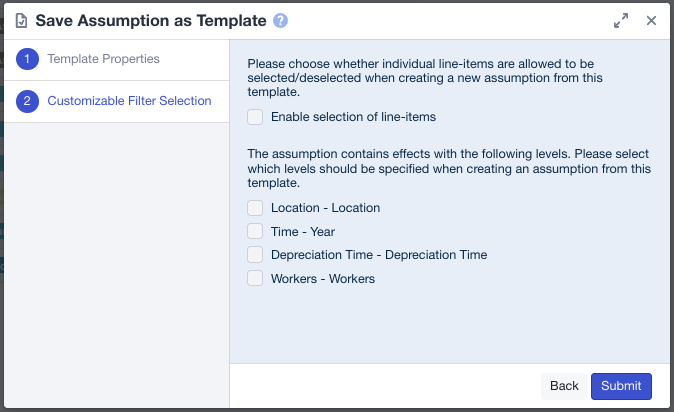The height and width of the screenshot is (412, 674).
Task: Expand the dialog to full screen
Action: point(621,20)
